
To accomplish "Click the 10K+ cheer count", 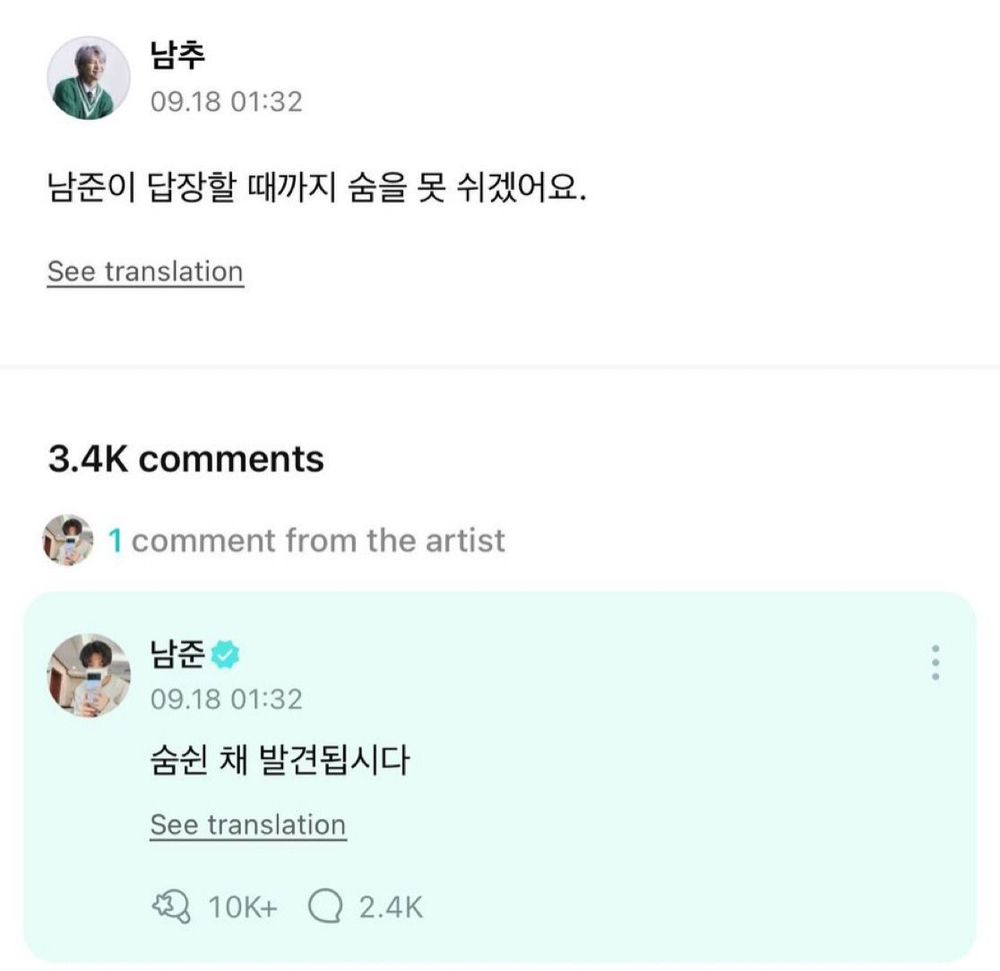I will pyautogui.click(x=243, y=907).
